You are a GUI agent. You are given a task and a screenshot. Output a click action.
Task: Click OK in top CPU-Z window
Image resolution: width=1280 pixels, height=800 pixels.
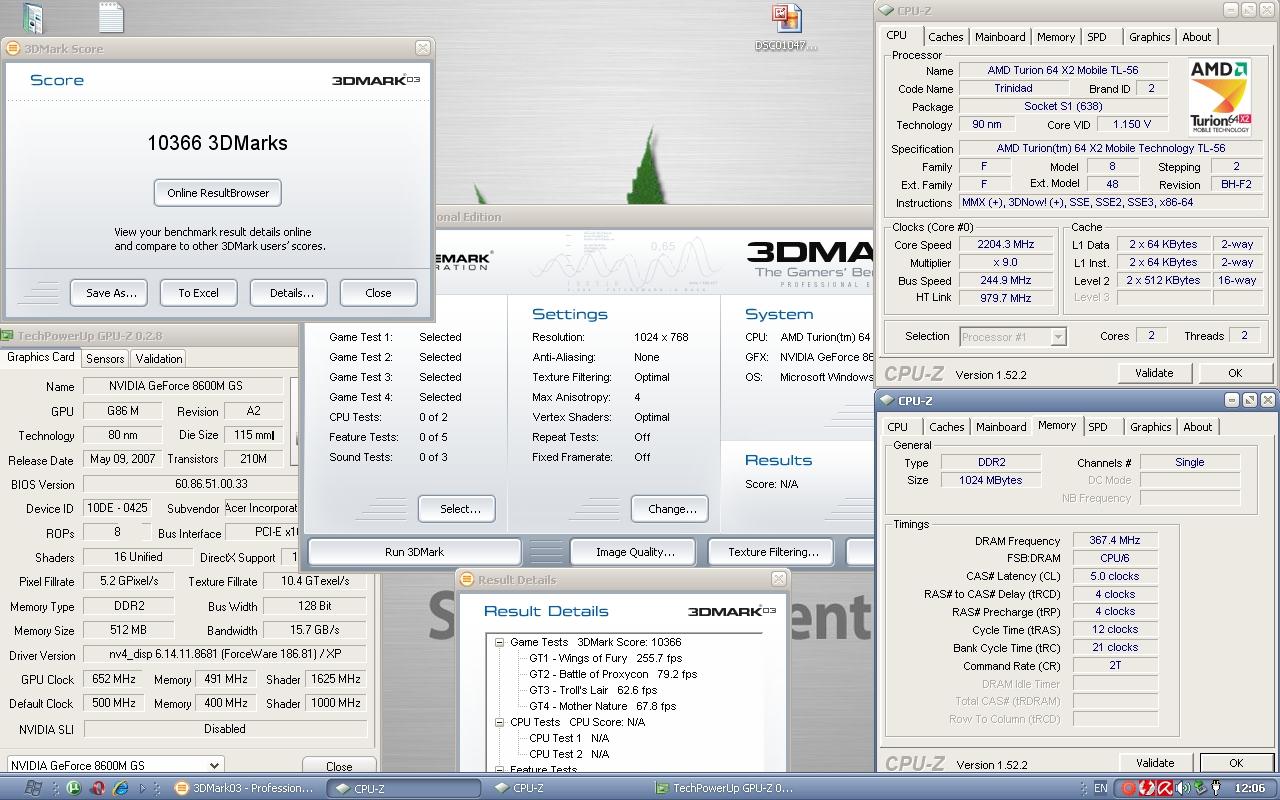point(1235,373)
